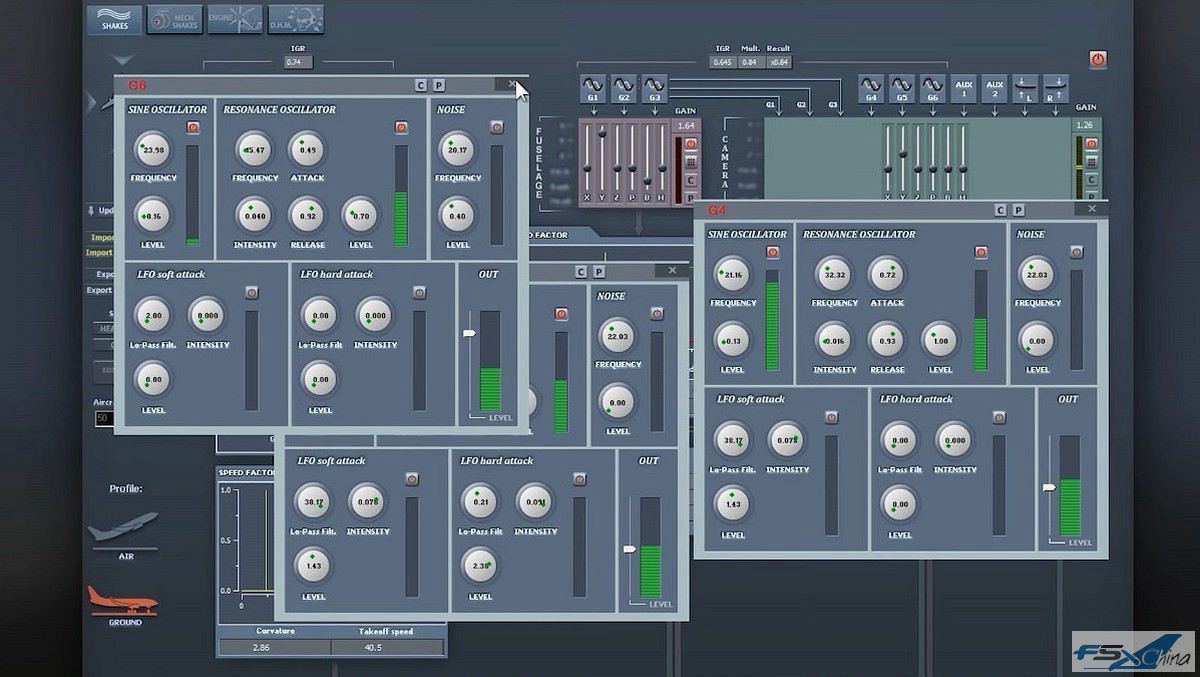1200x677 pixels.
Task: Select the AUX 1 input
Action: (964, 88)
